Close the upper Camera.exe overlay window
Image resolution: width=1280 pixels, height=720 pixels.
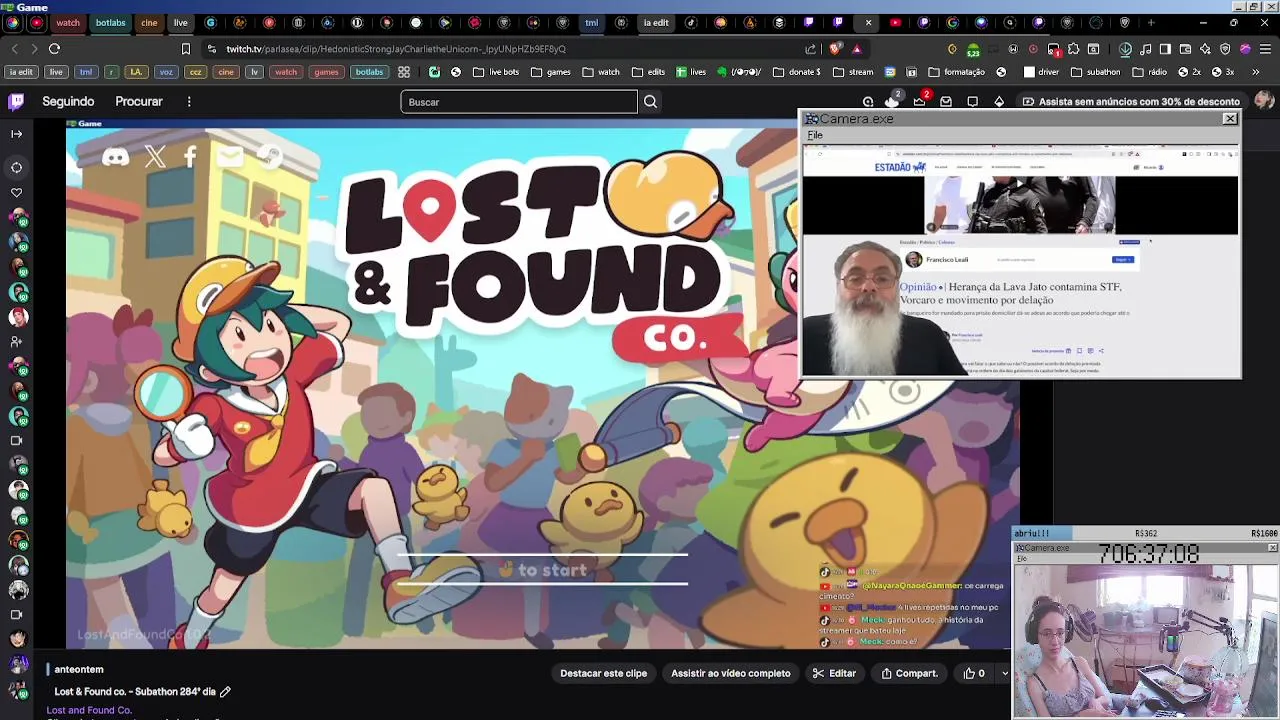click(1230, 119)
